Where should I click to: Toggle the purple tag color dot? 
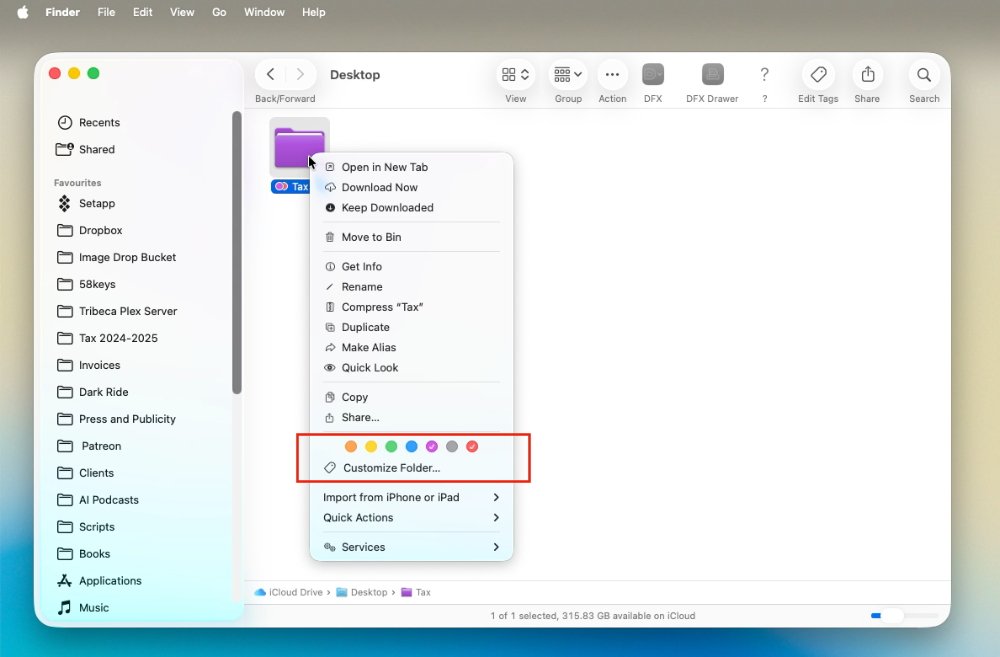(x=432, y=447)
